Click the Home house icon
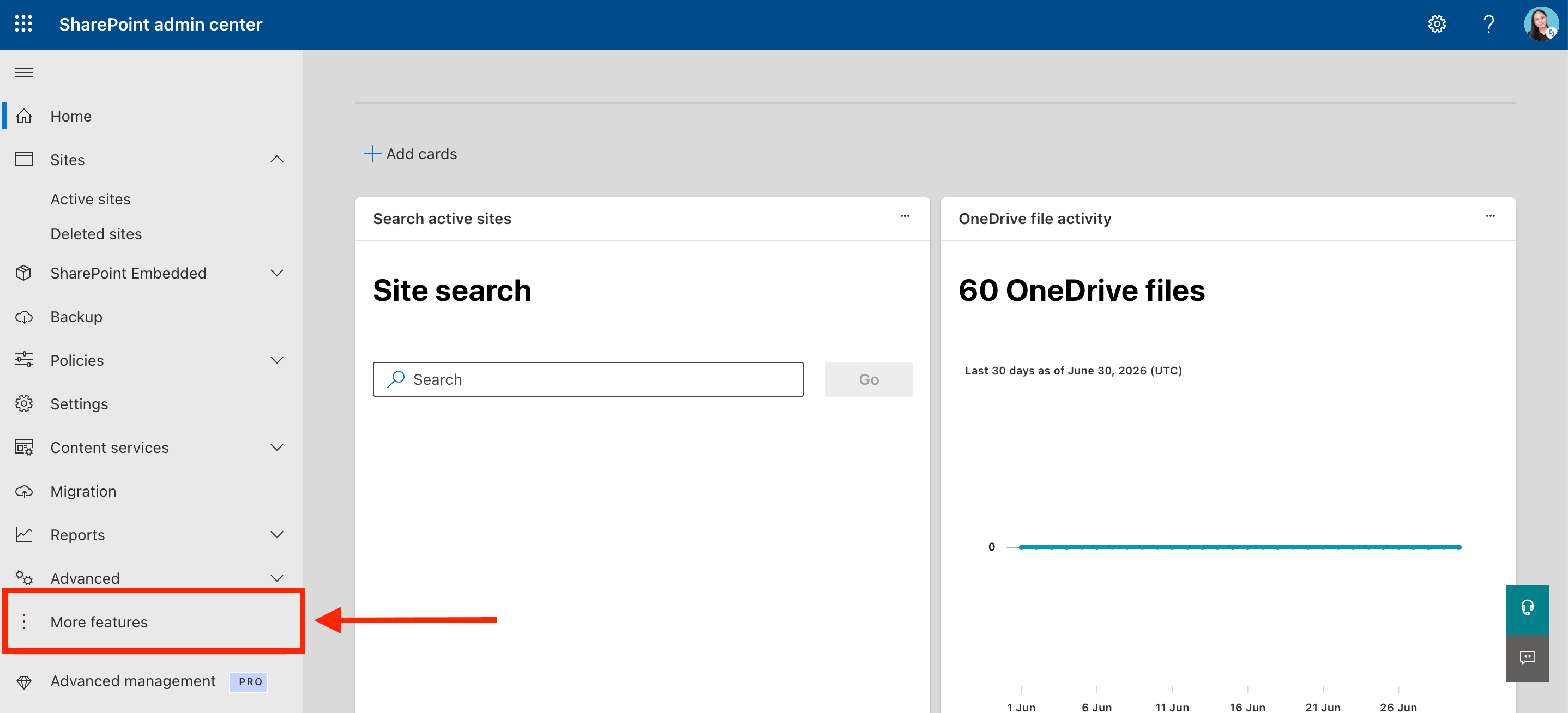This screenshot has width=1568, height=713. pos(24,116)
